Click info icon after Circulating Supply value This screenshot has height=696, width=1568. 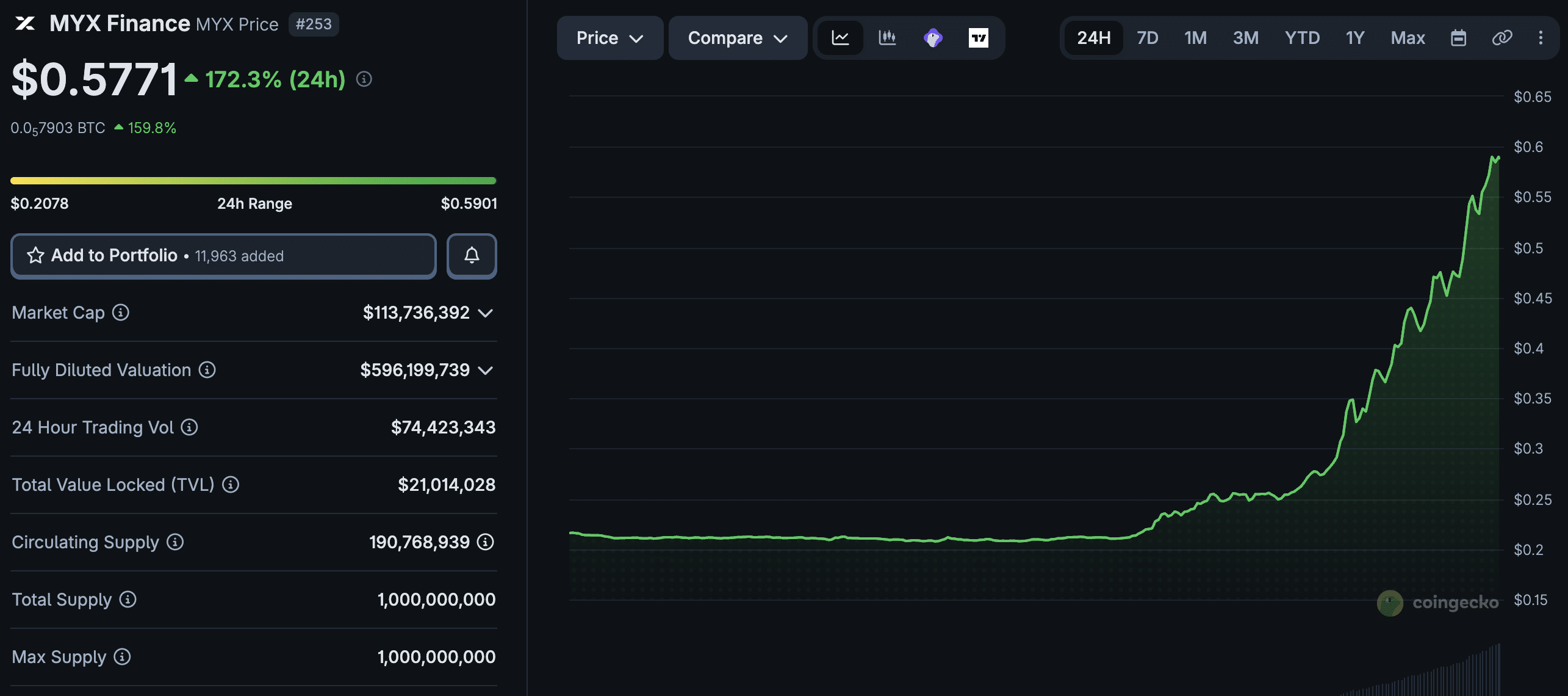(485, 542)
